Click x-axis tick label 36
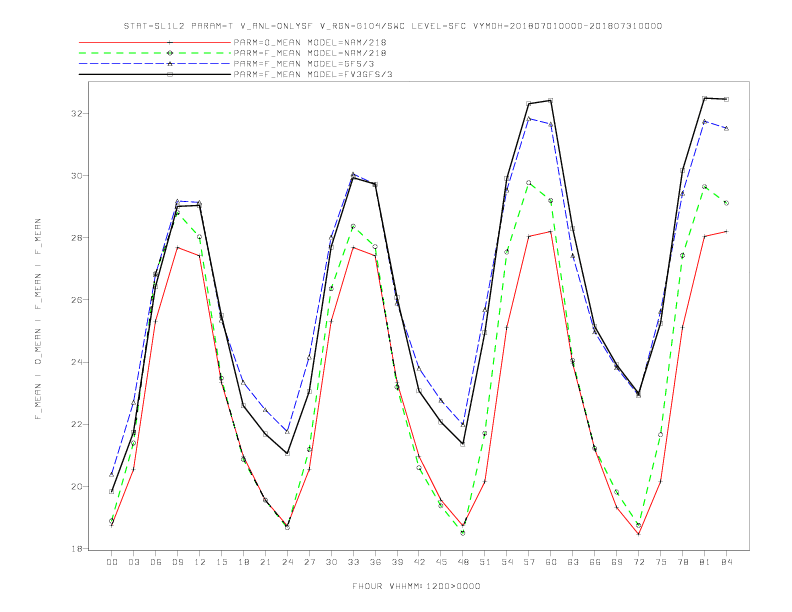 click(x=375, y=562)
